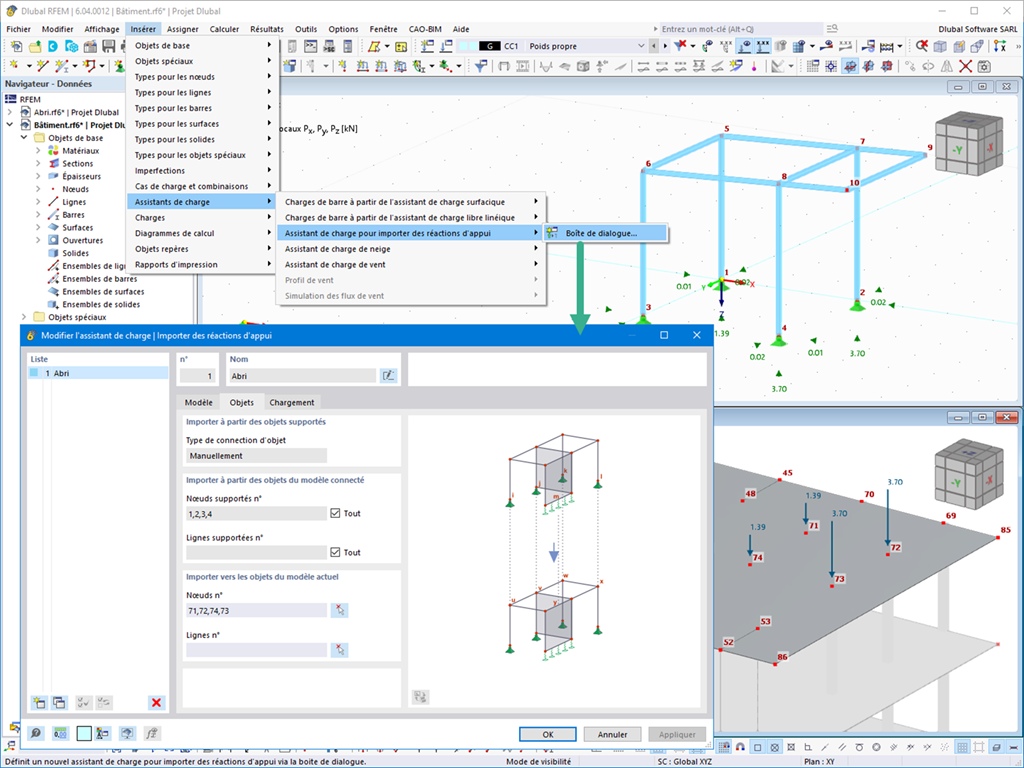Expand the Matériaux tree node
Screen dimensions: 1024x768
(38, 151)
